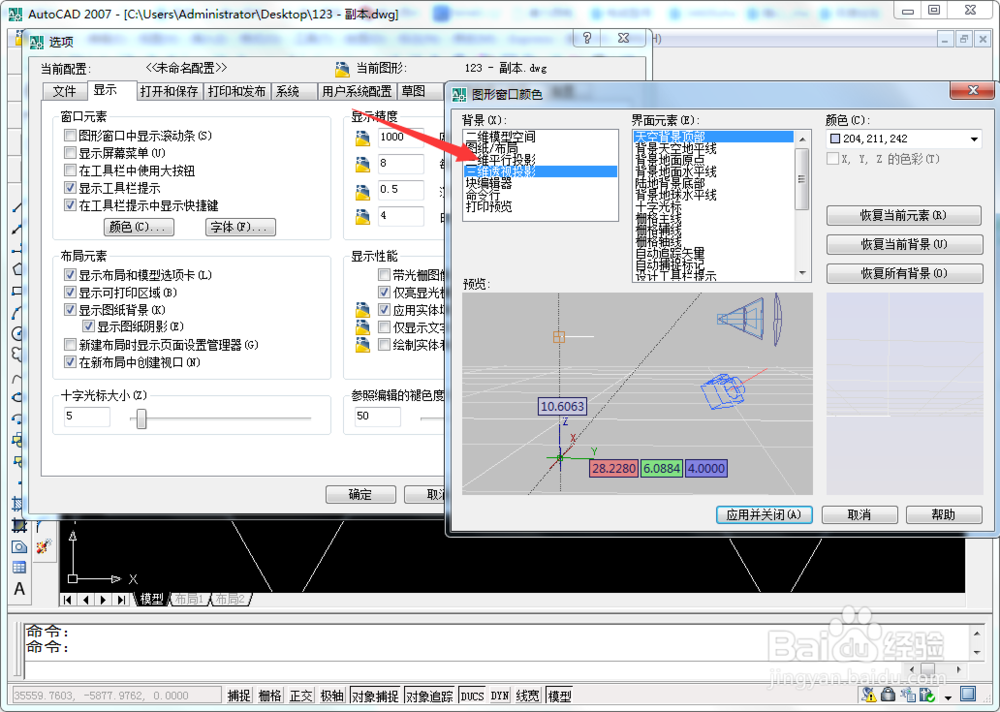Select the Region tool icon
1000x712 pixels.
click(x=19, y=547)
